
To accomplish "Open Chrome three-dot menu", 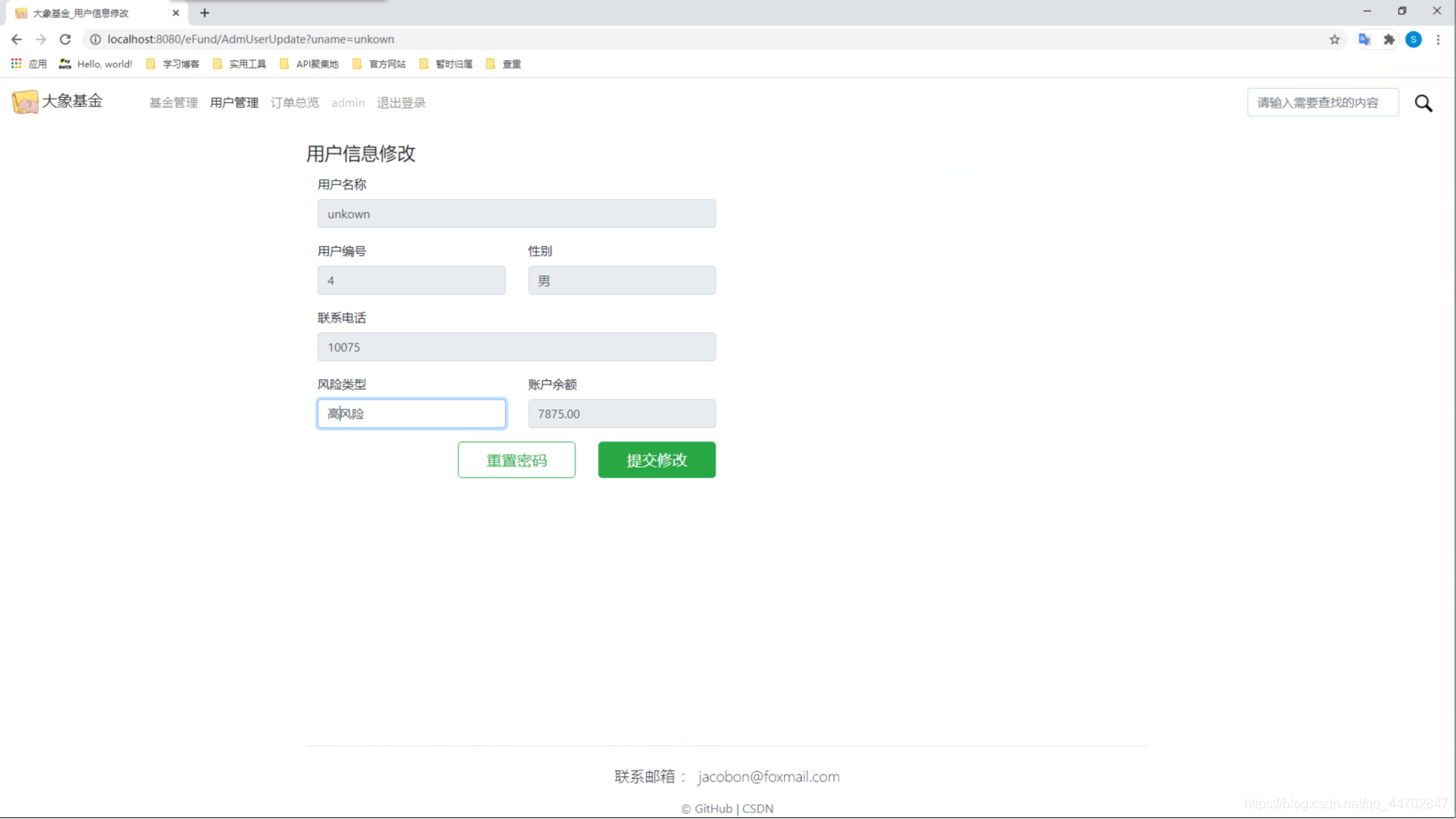I will coord(1438,39).
